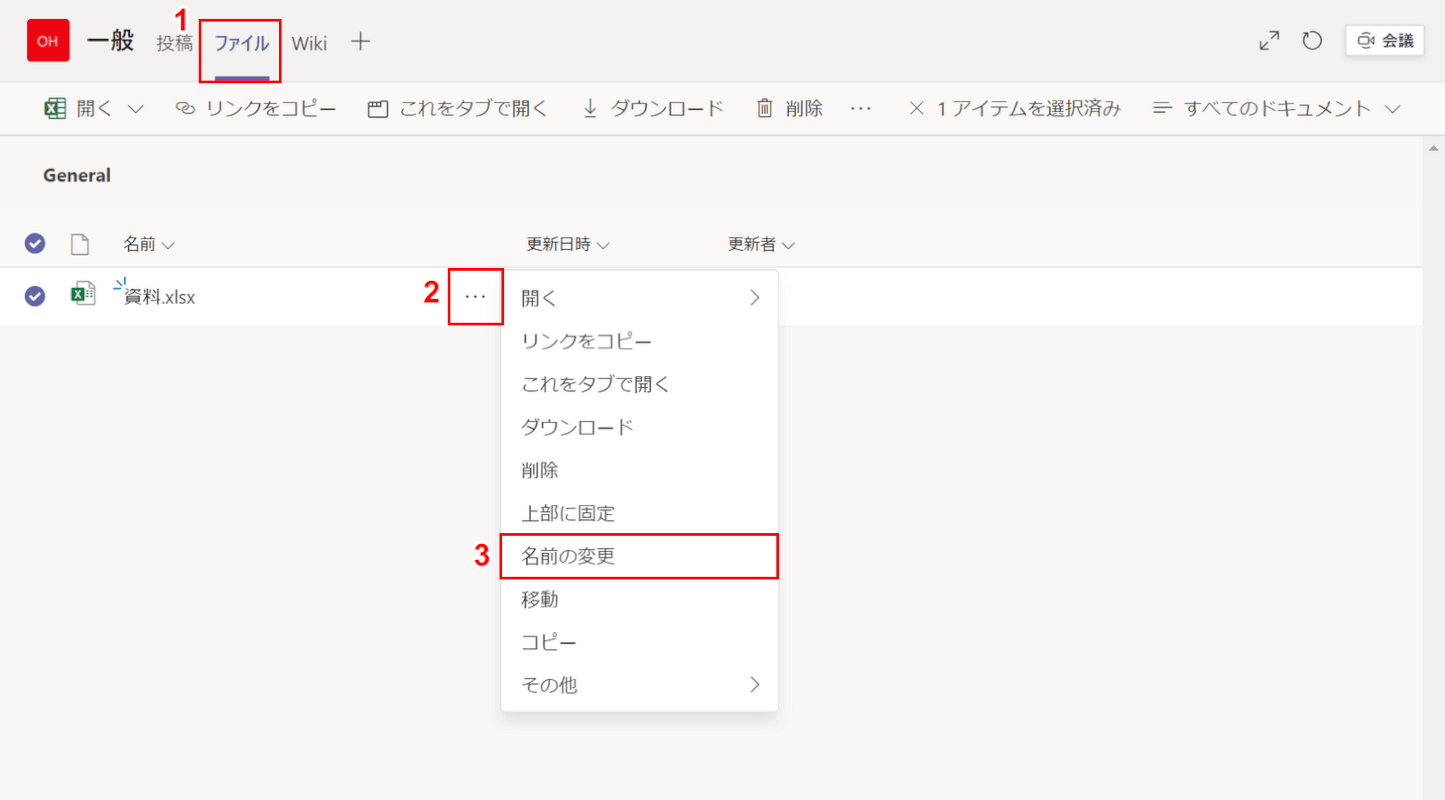Select これをタブで開く in context menu

click(x=640, y=384)
